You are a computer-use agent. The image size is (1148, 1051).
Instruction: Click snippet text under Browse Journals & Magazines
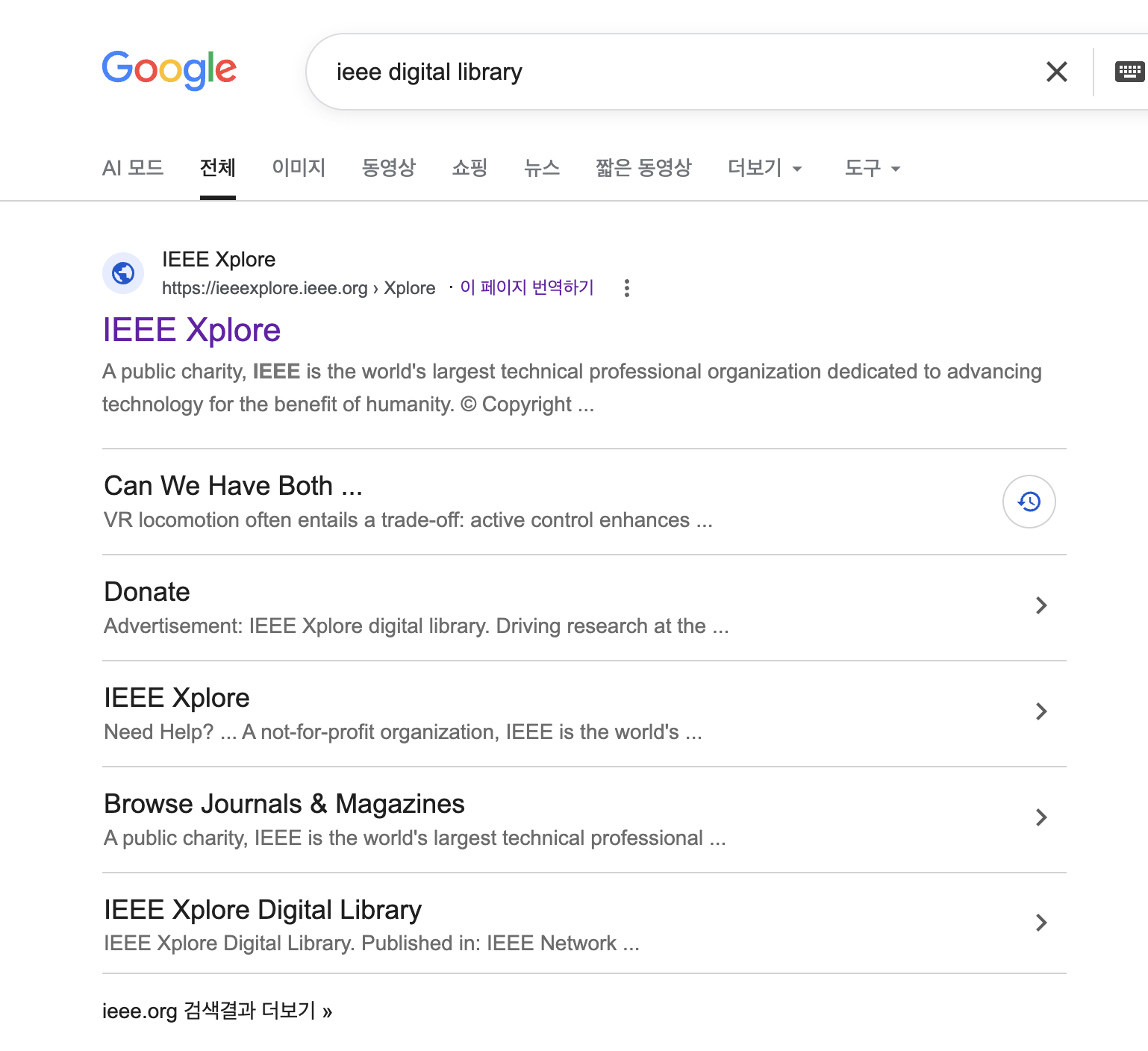415,838
